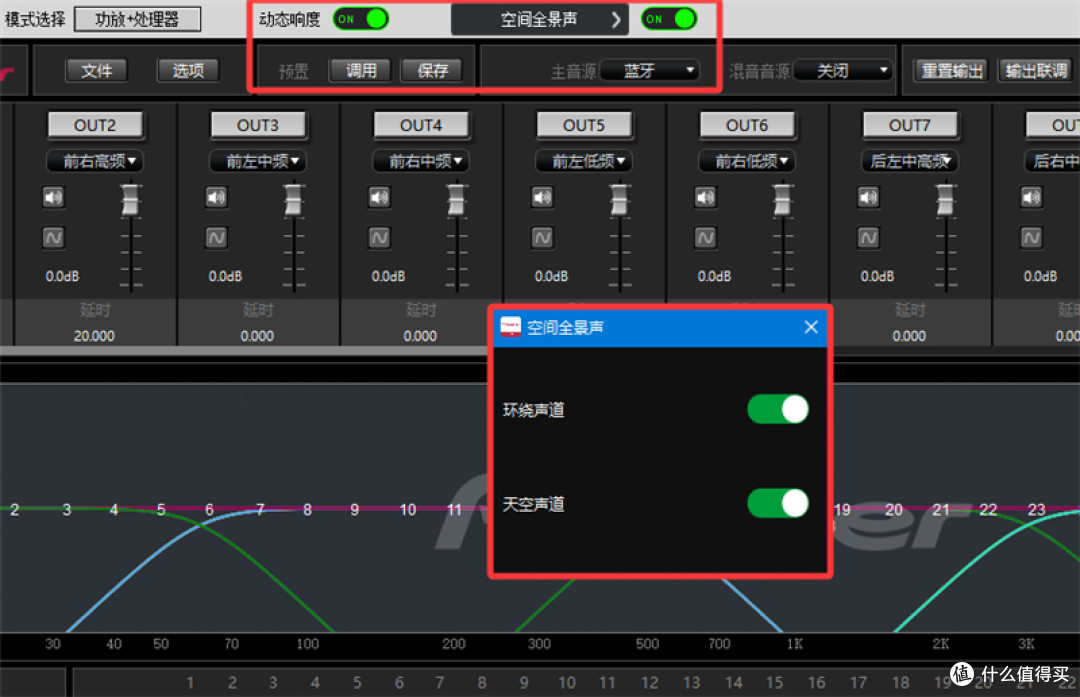Click the 空间全景声 dialog app icon

coord(510,326)
